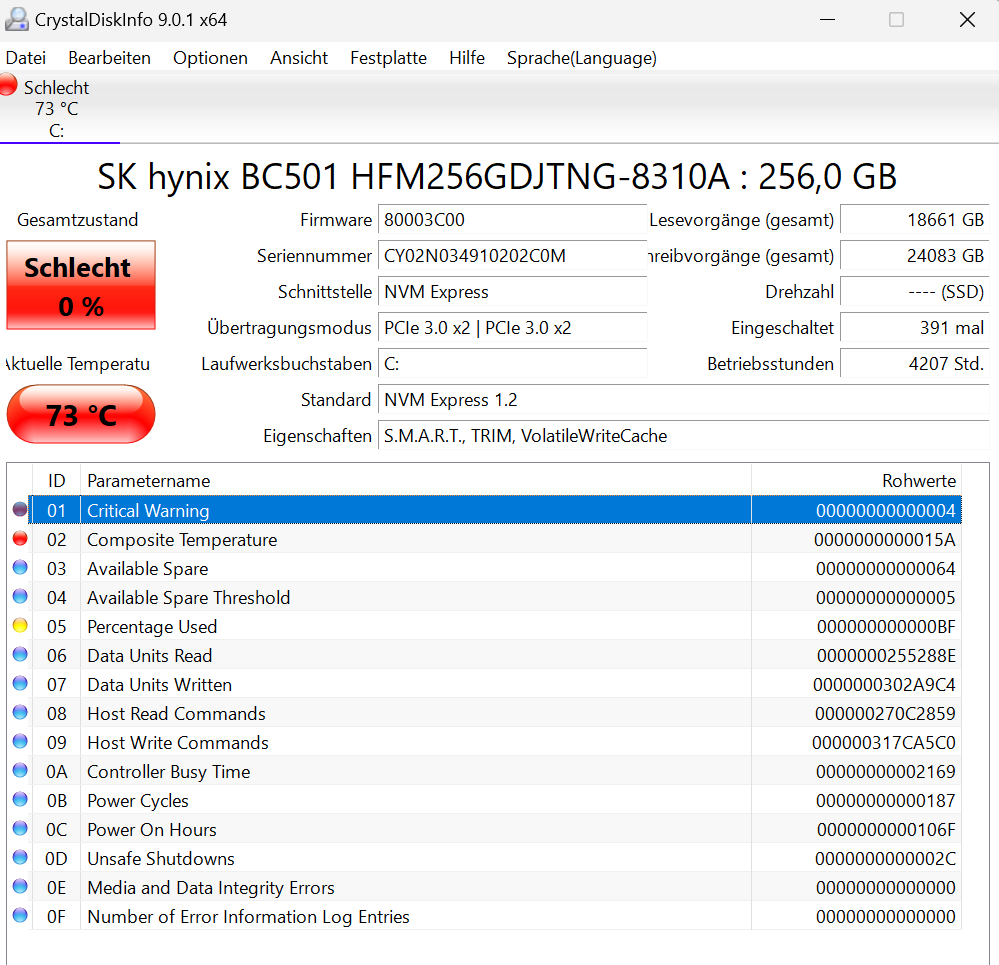Click the blue status orb of Power Cycles
Viewport: 999px width, 965px height.
pos(20,799)
